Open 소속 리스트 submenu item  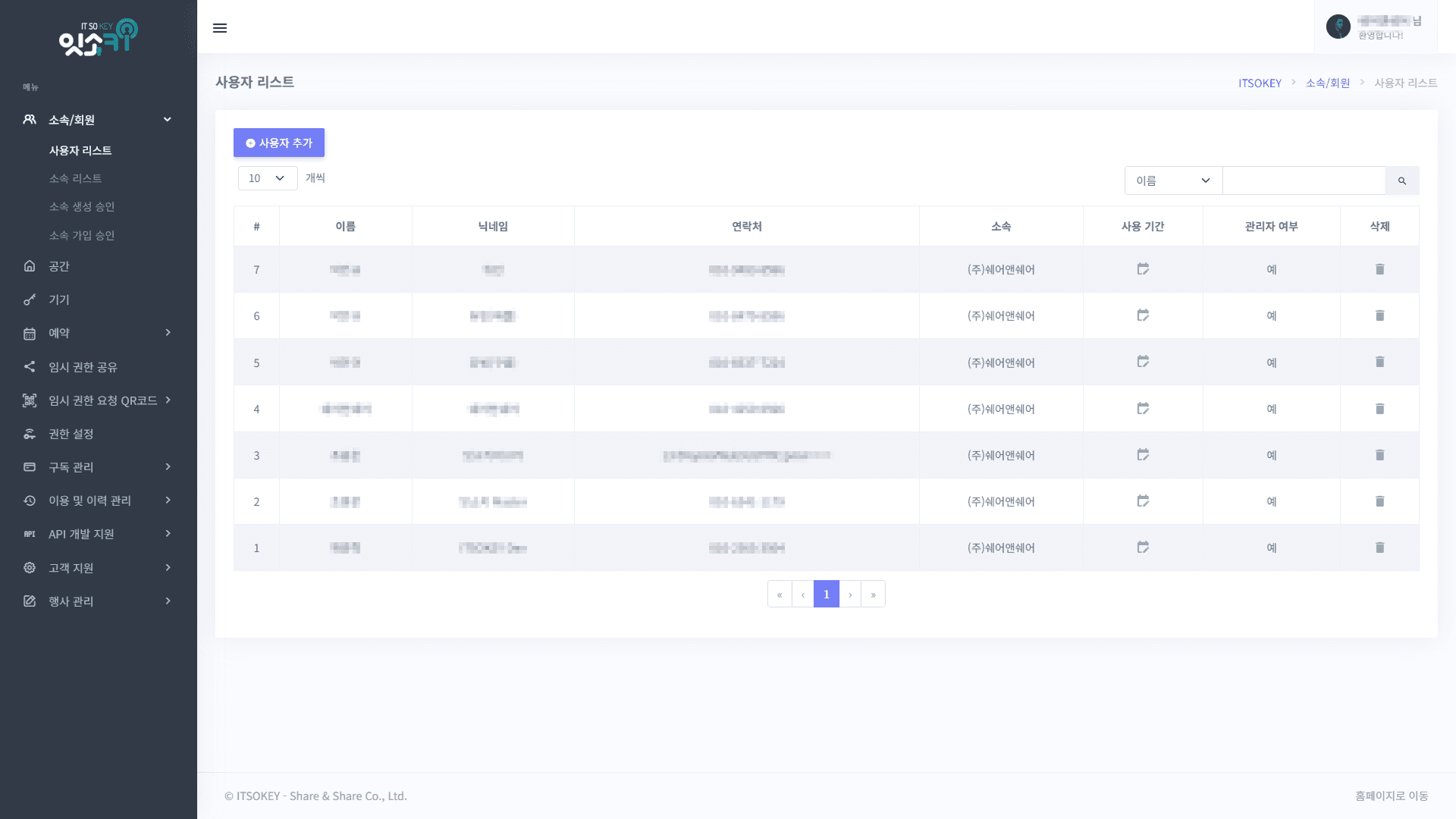(x=75, y=178)
